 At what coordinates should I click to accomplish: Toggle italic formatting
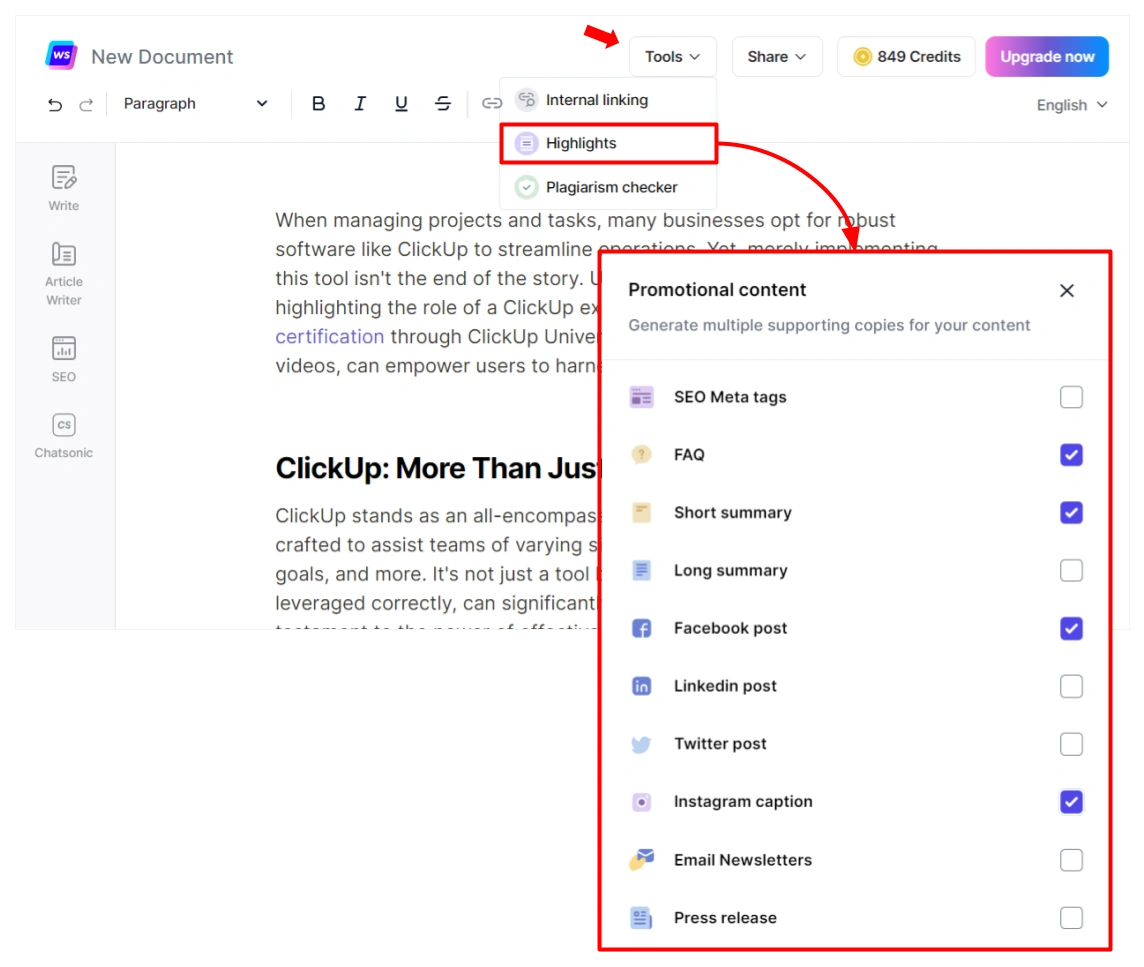[x=360, y=104]
